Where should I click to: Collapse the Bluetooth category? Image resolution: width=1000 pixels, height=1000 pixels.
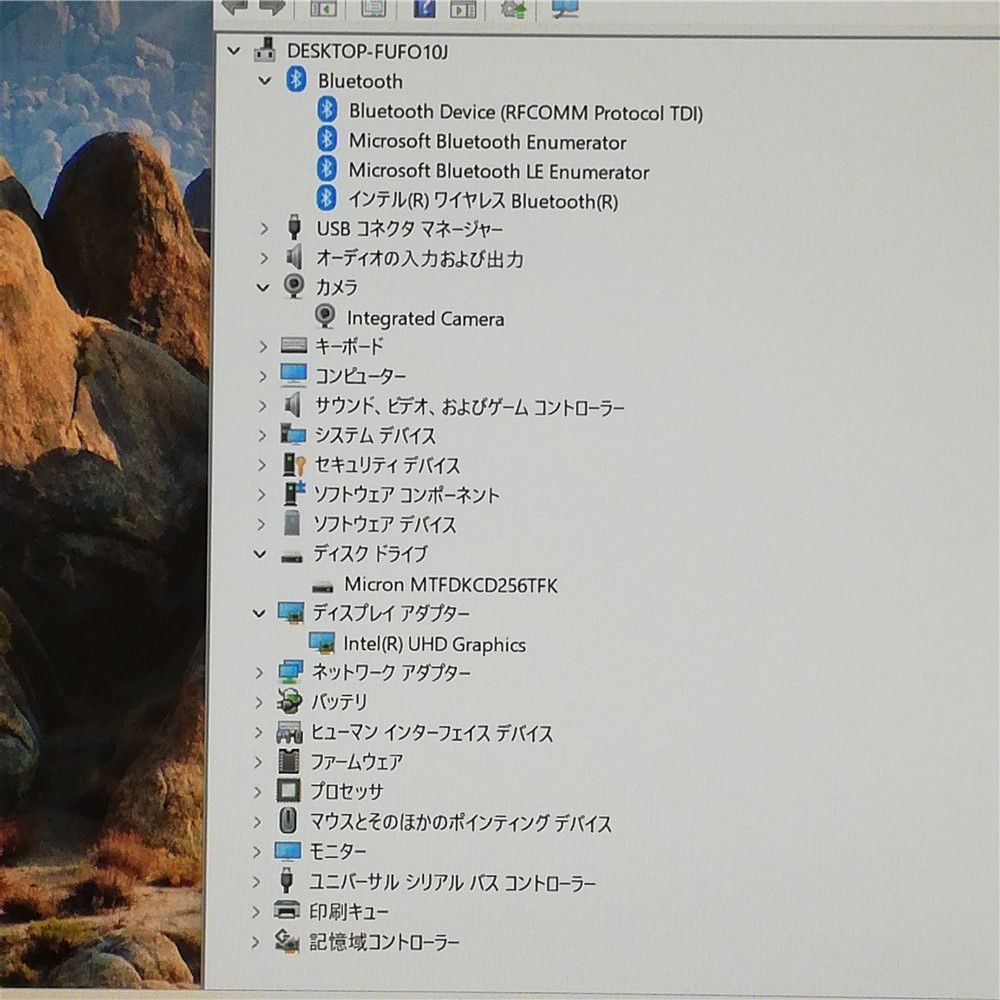pos(265,81)
